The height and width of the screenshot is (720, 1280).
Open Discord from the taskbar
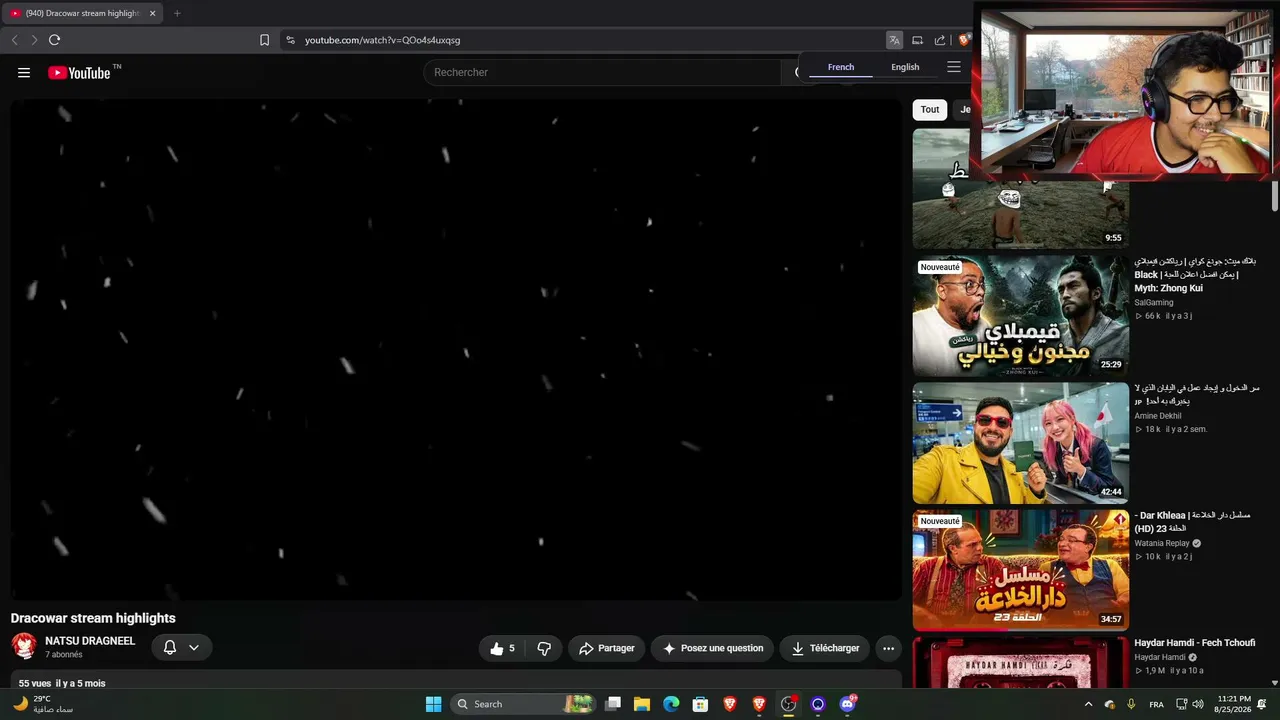[x=848, y=704]
